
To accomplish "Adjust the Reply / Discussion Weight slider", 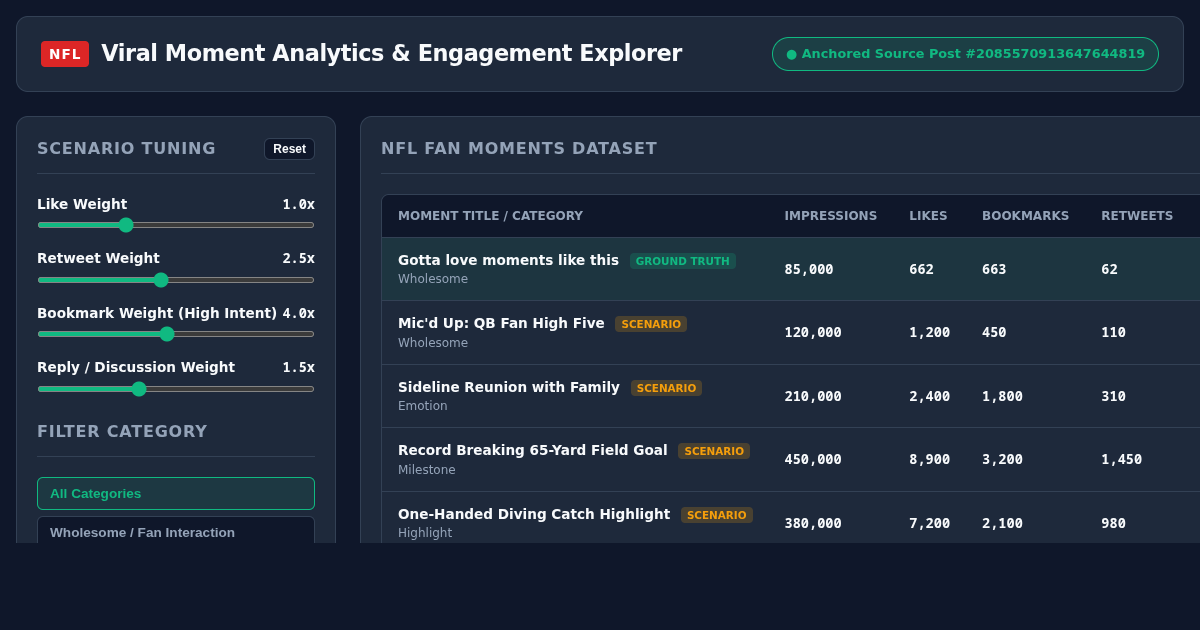I will pyautogui.click(x=176, y=389).
